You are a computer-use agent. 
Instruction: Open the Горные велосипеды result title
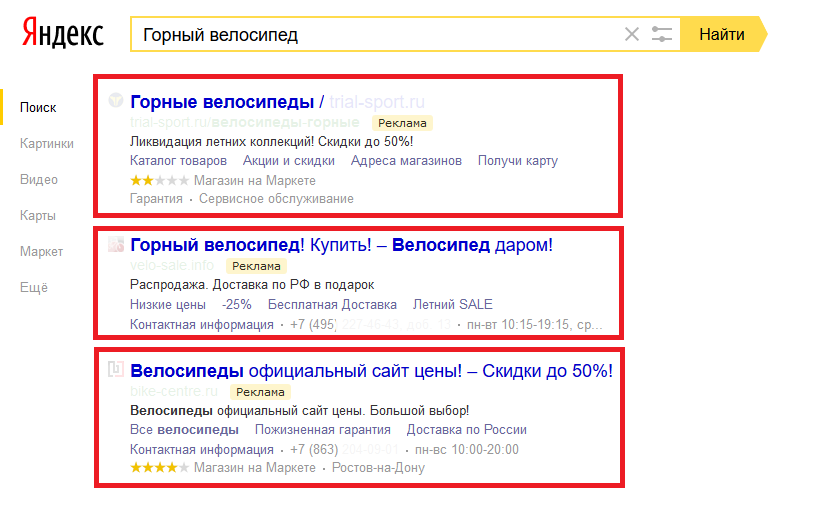click(222, 101)
